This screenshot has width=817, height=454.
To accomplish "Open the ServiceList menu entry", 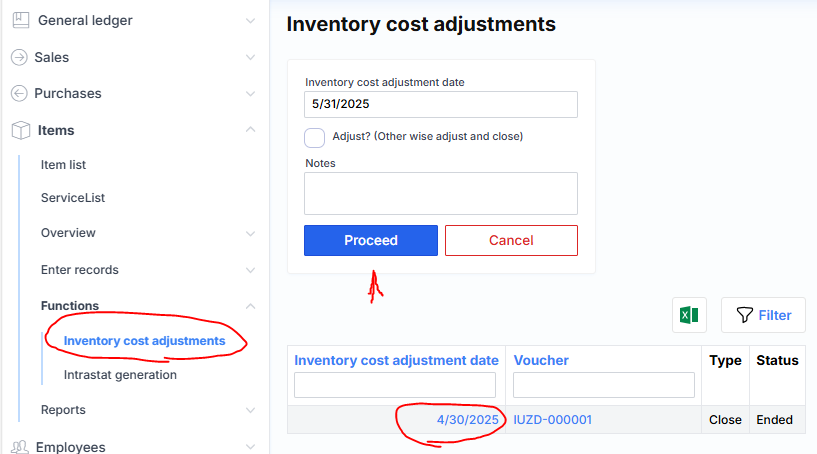I will [x=73, y=198].
